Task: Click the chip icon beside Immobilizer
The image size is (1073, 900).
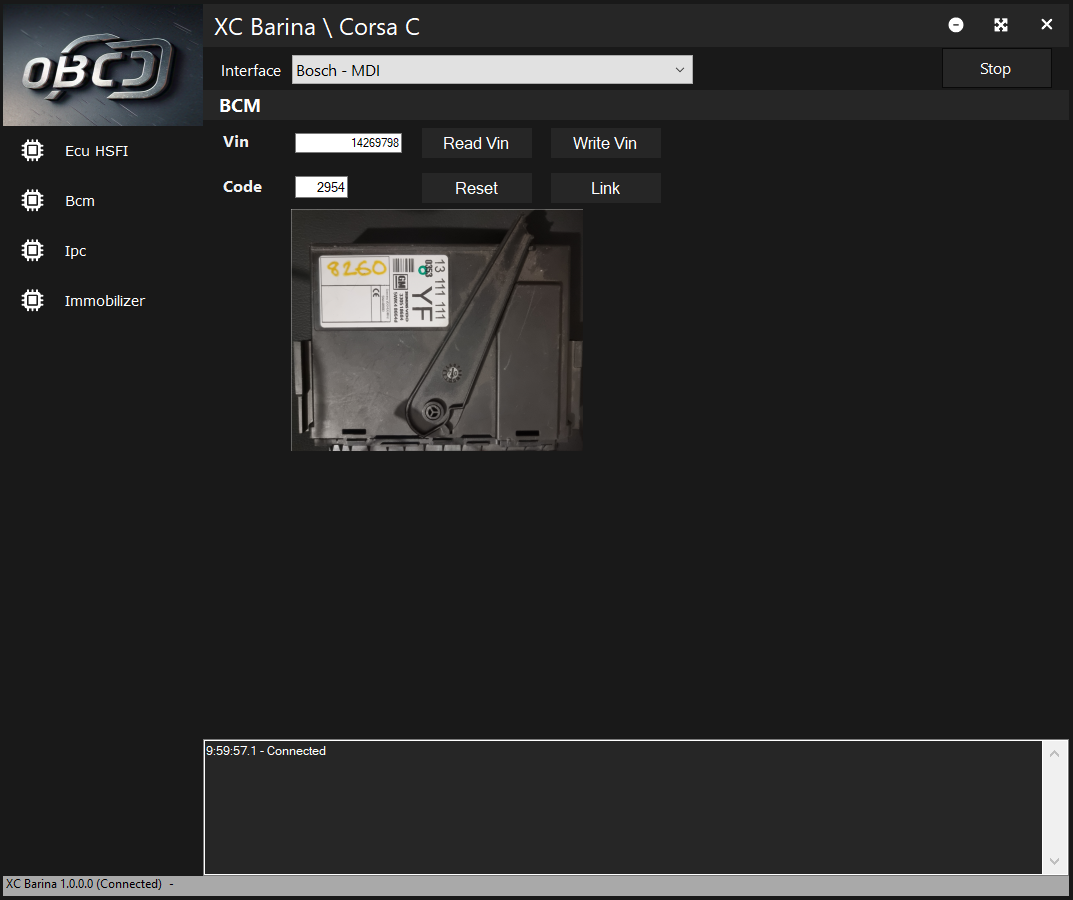Action: tap(32, 300)
